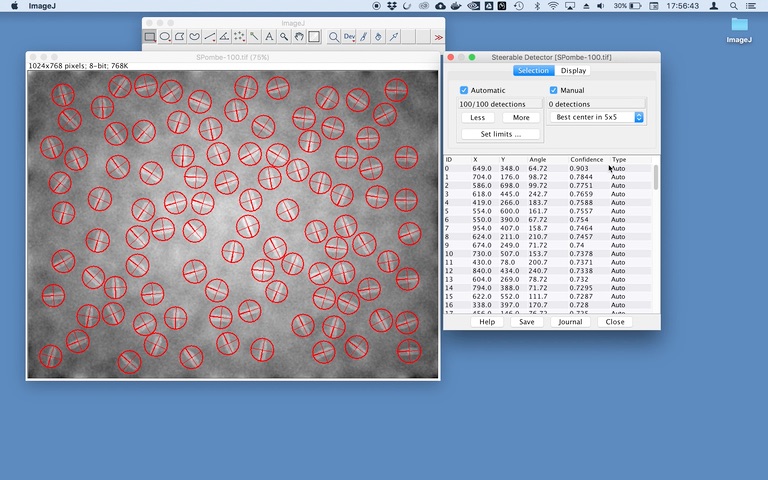Screen dimensions: 768x480
Task: Pick the Straight Line tool
Action: point(209,37)
